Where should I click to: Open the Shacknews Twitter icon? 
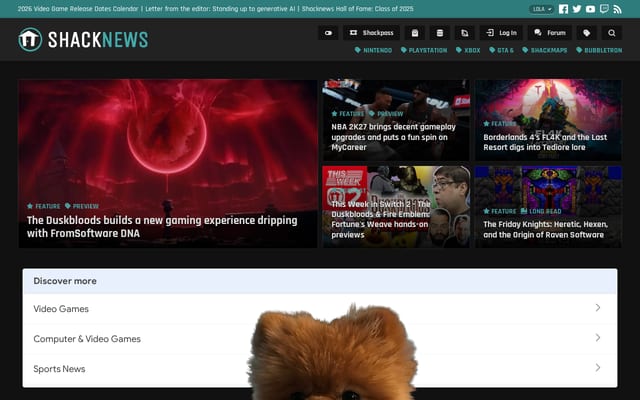coord(577,9)
